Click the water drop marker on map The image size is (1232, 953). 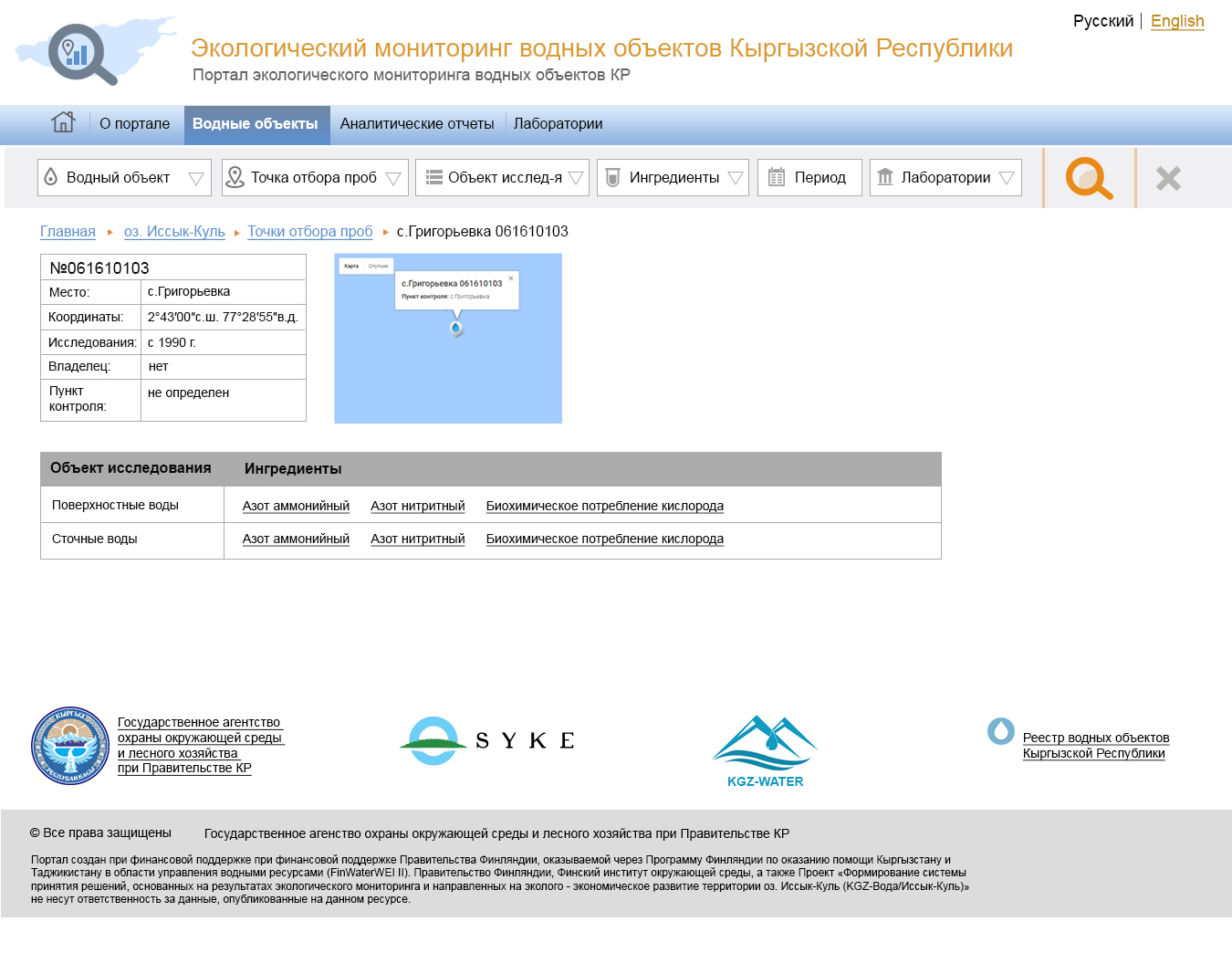click(456, 327)
